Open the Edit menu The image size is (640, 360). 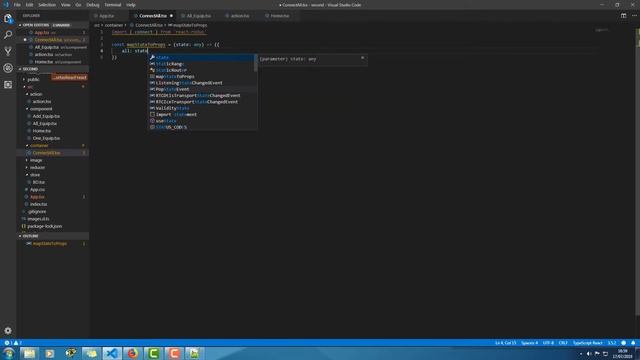pyautogui.click(x=29, y=5)
